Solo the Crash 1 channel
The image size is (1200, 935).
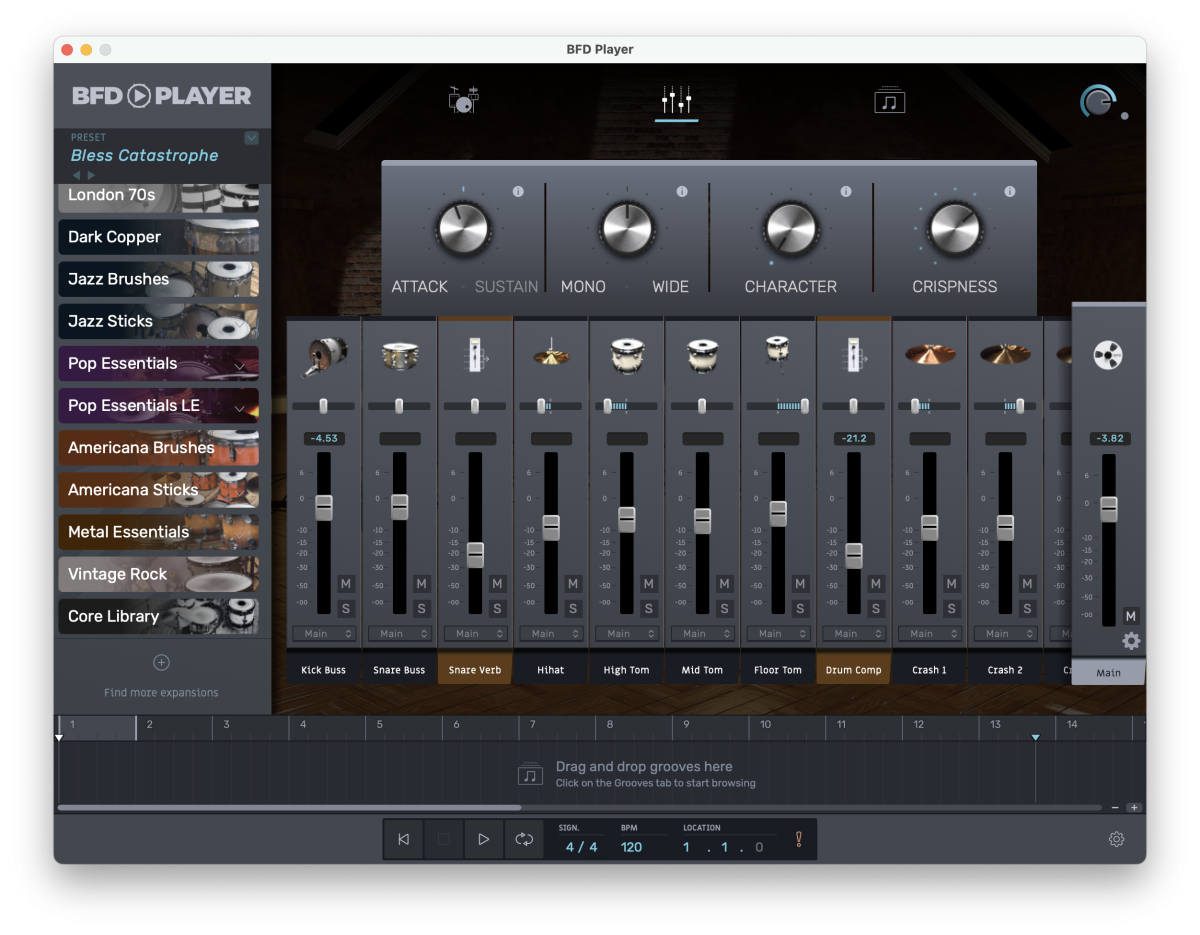click(x=951, y=608)
